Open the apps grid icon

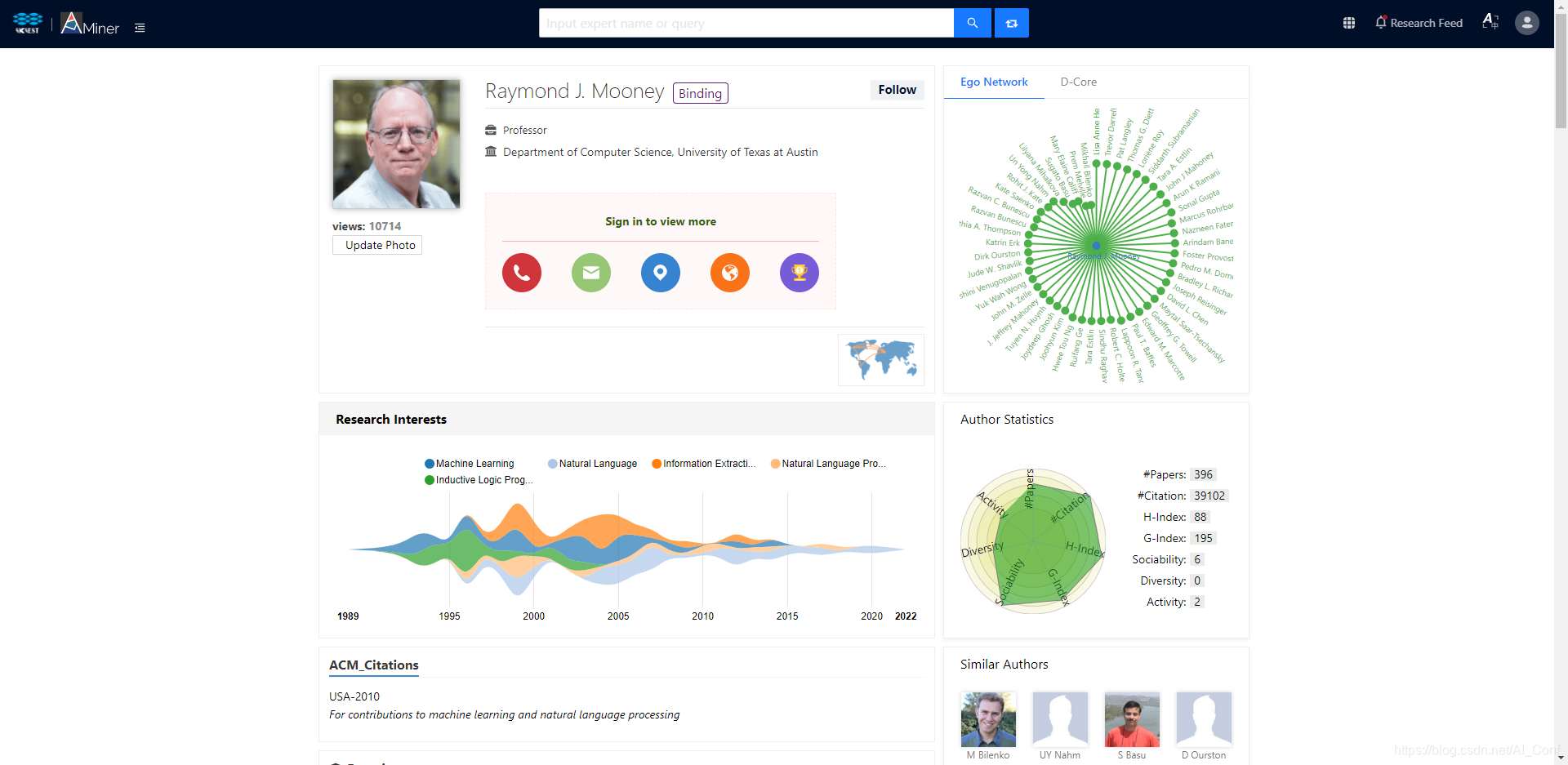1349,23
